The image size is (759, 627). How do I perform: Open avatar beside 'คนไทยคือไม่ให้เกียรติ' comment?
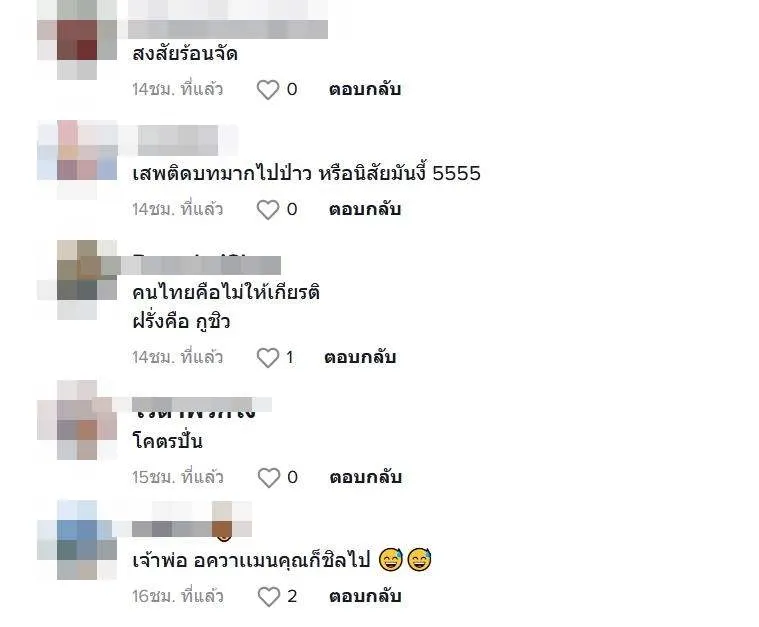tap(77, 279)
